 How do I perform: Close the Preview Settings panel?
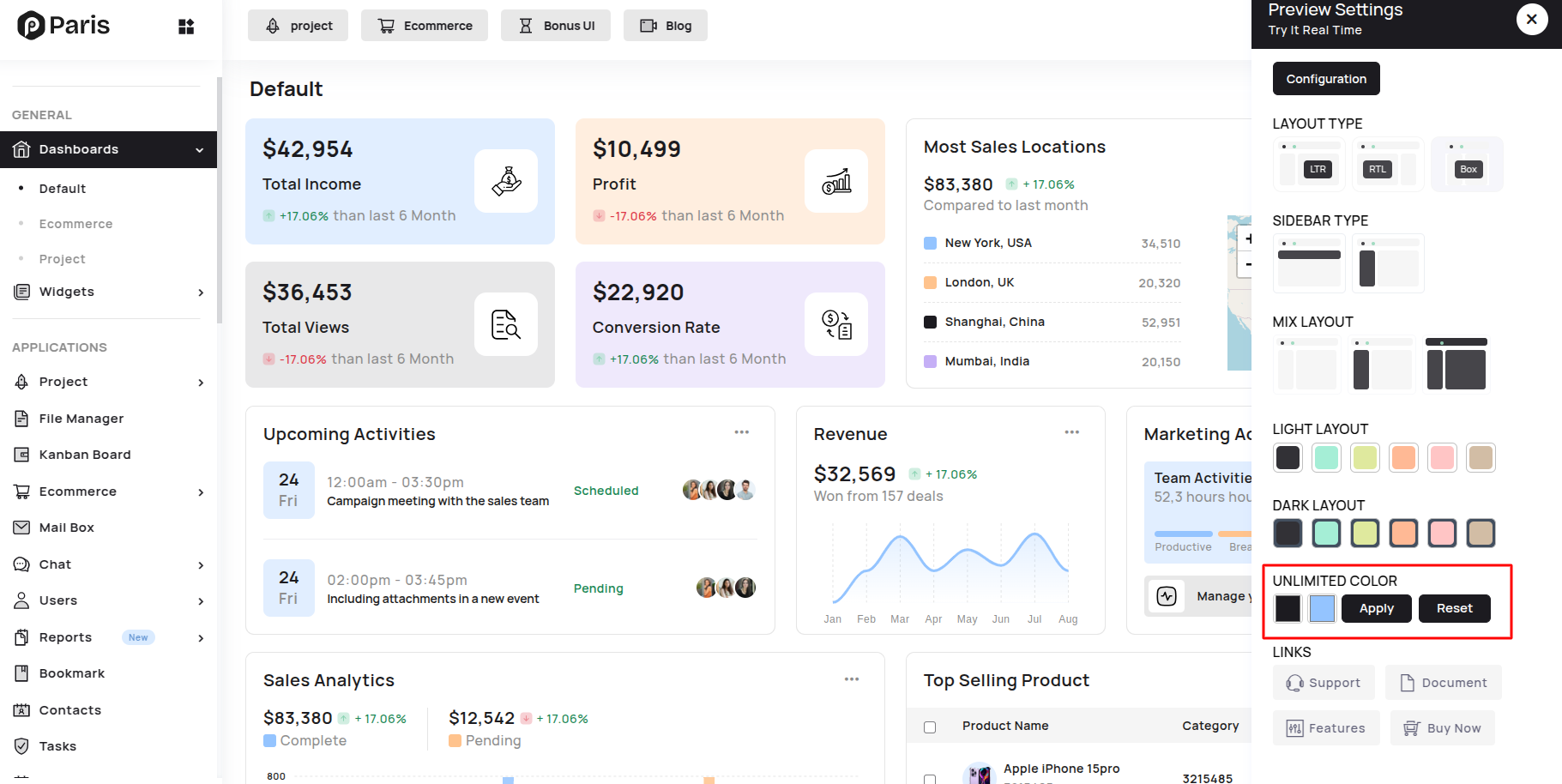point(1532,19)
